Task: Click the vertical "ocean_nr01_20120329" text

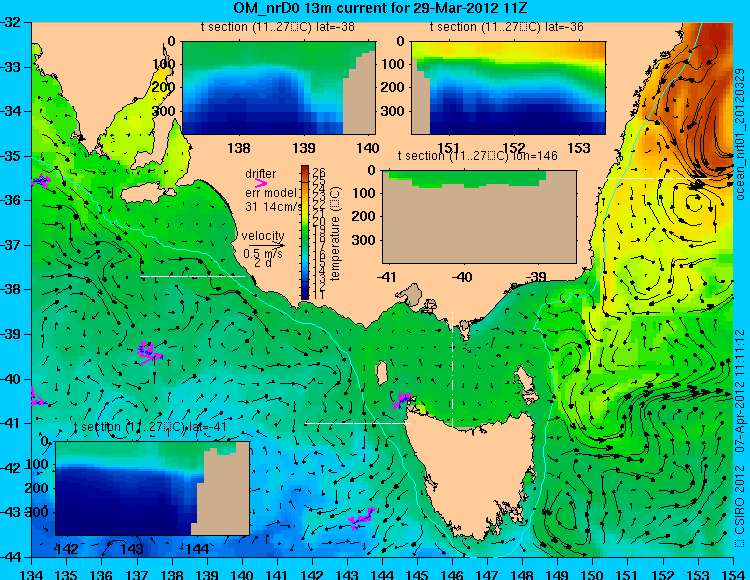Action: [740, 134]
